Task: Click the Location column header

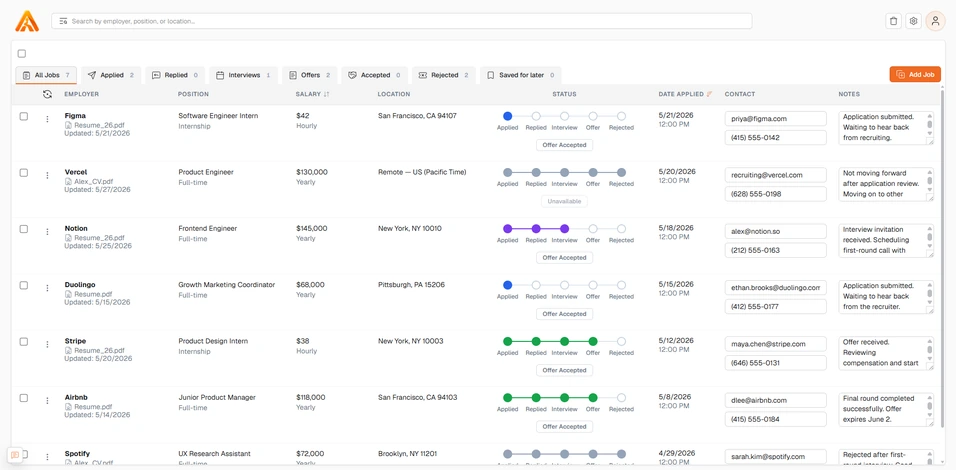Action: pyautogui.click(x=394, y=94)
